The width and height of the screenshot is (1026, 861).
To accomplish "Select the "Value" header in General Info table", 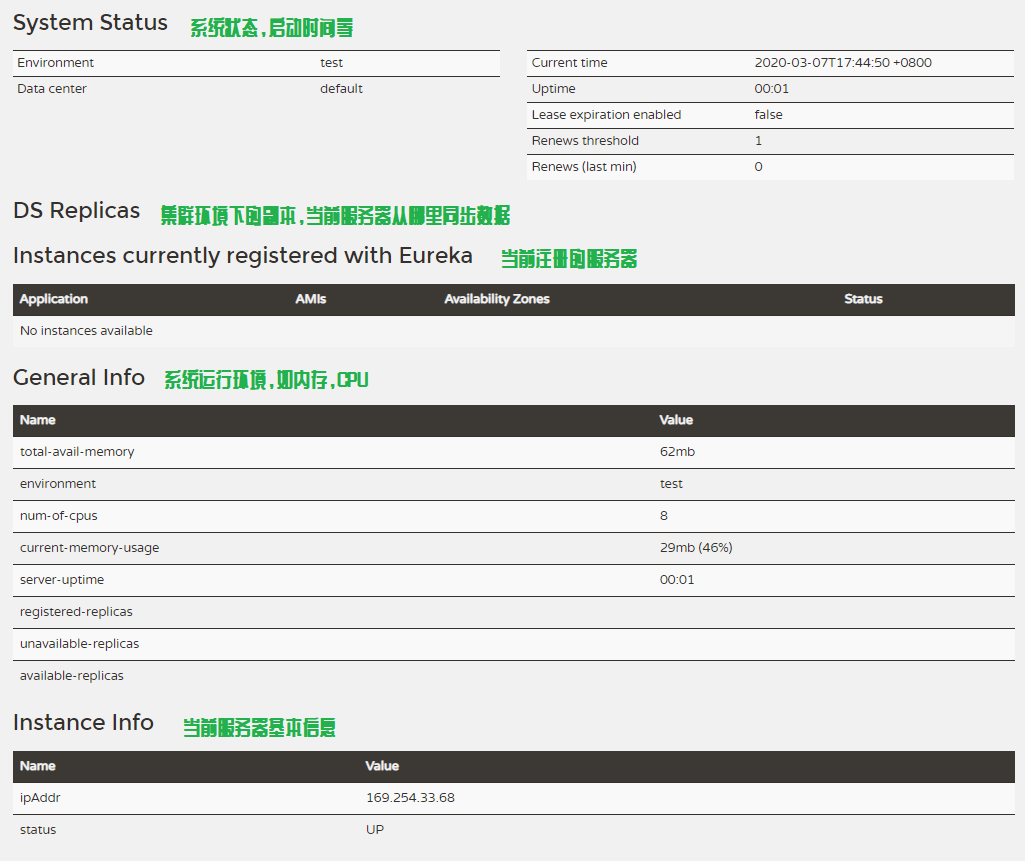I will (x=676, y=420).
